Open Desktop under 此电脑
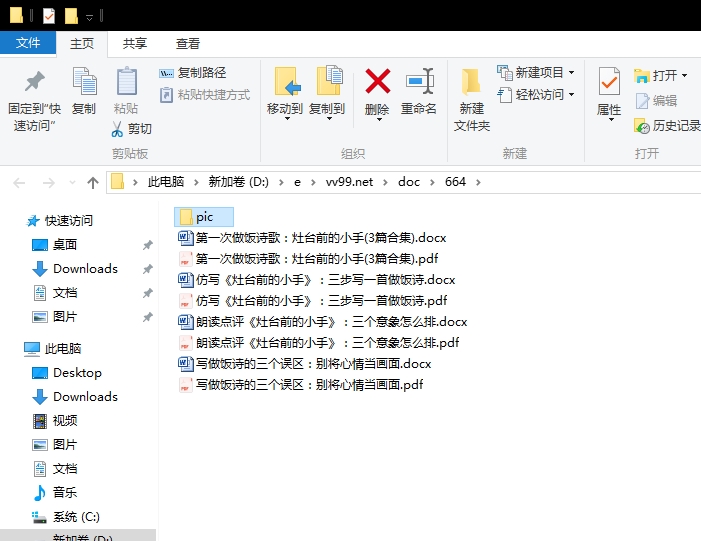Image resolution: width=701 pixels, height=541 pixels. click(x=67, y=372)
